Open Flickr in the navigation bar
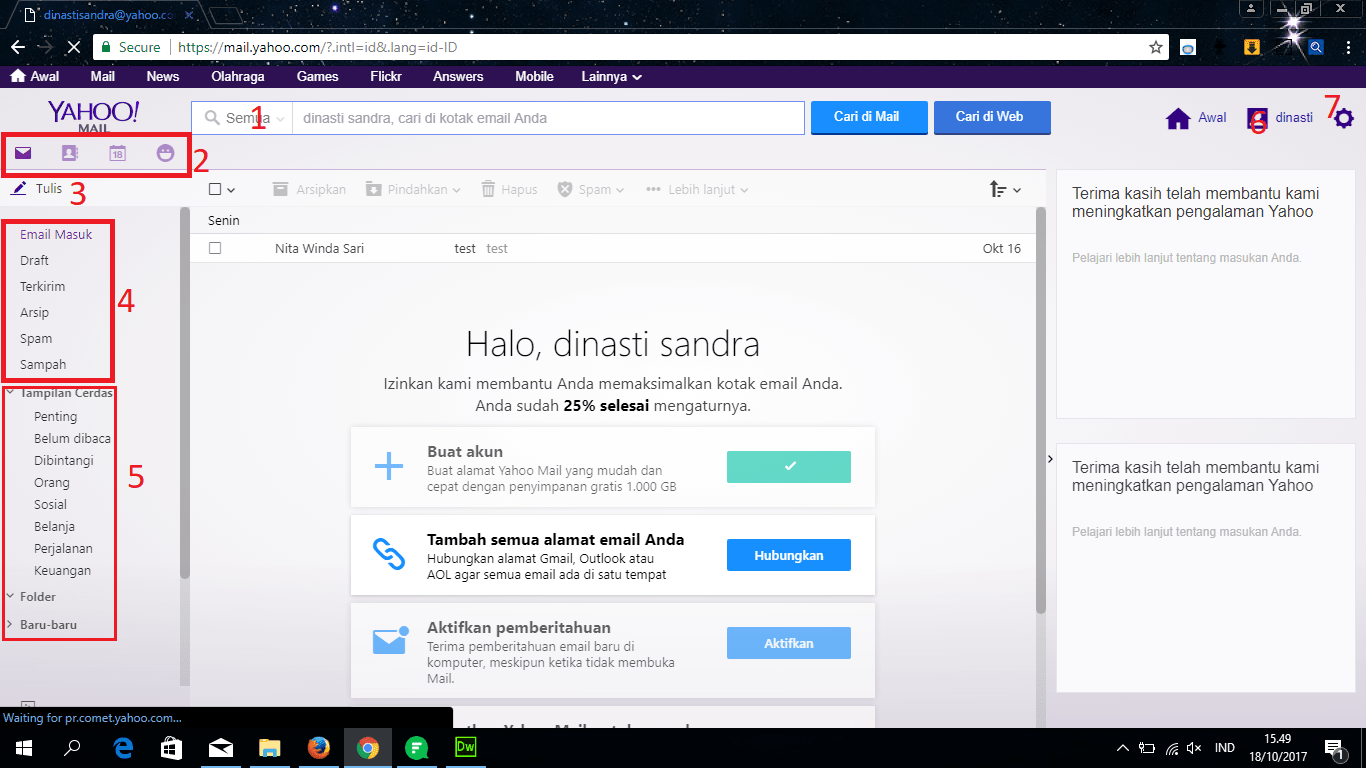 [x=386, y=76]
